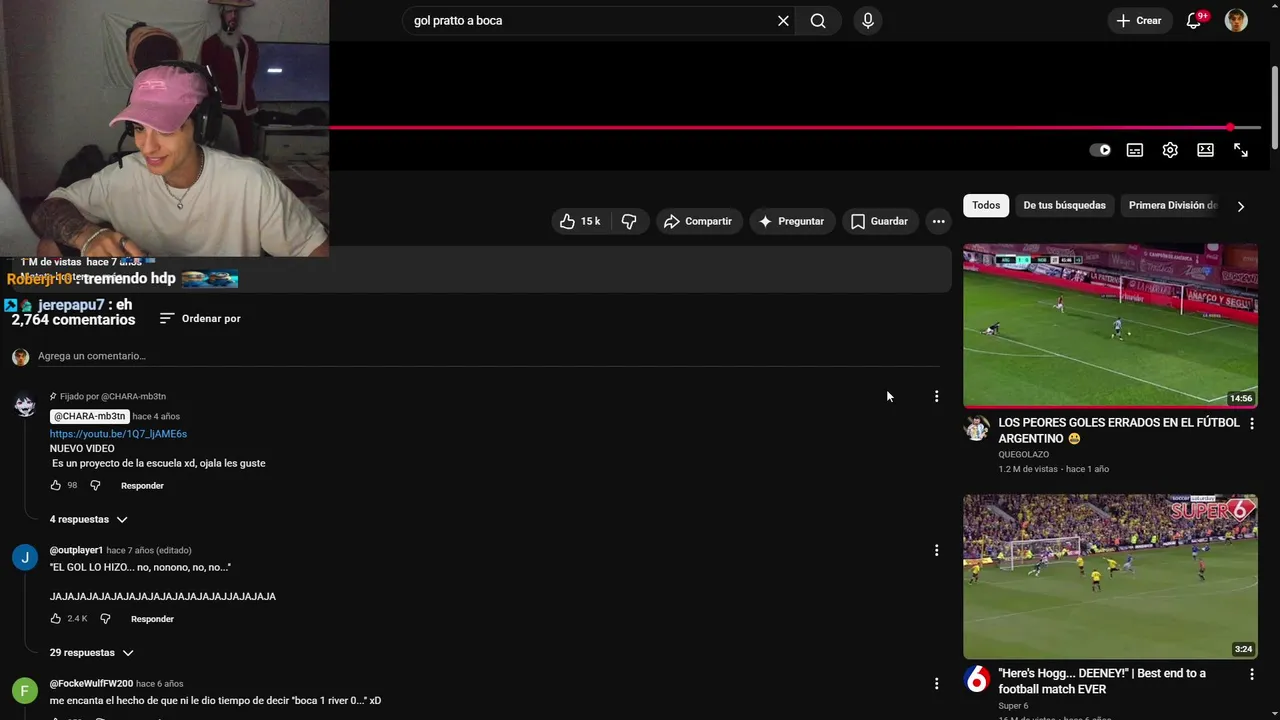Select the Primera División chip
Image resolution: width=1280 pixels, height=720 pixels.
[x=1172, y=205]
